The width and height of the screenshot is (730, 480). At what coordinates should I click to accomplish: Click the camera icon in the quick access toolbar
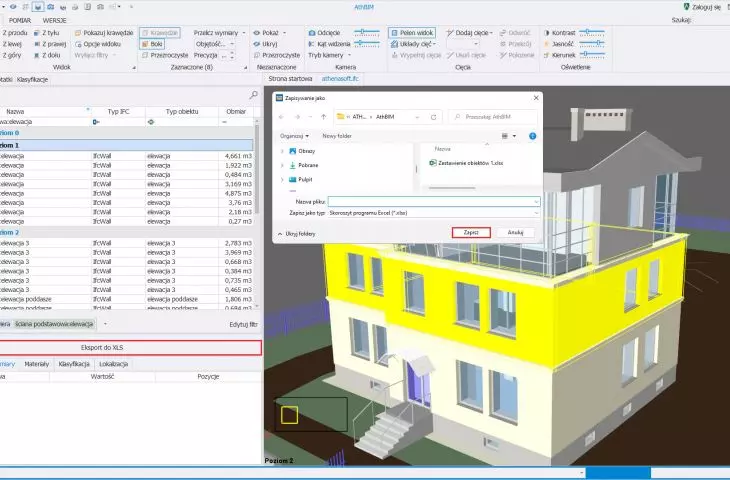[x=50, y=7]
